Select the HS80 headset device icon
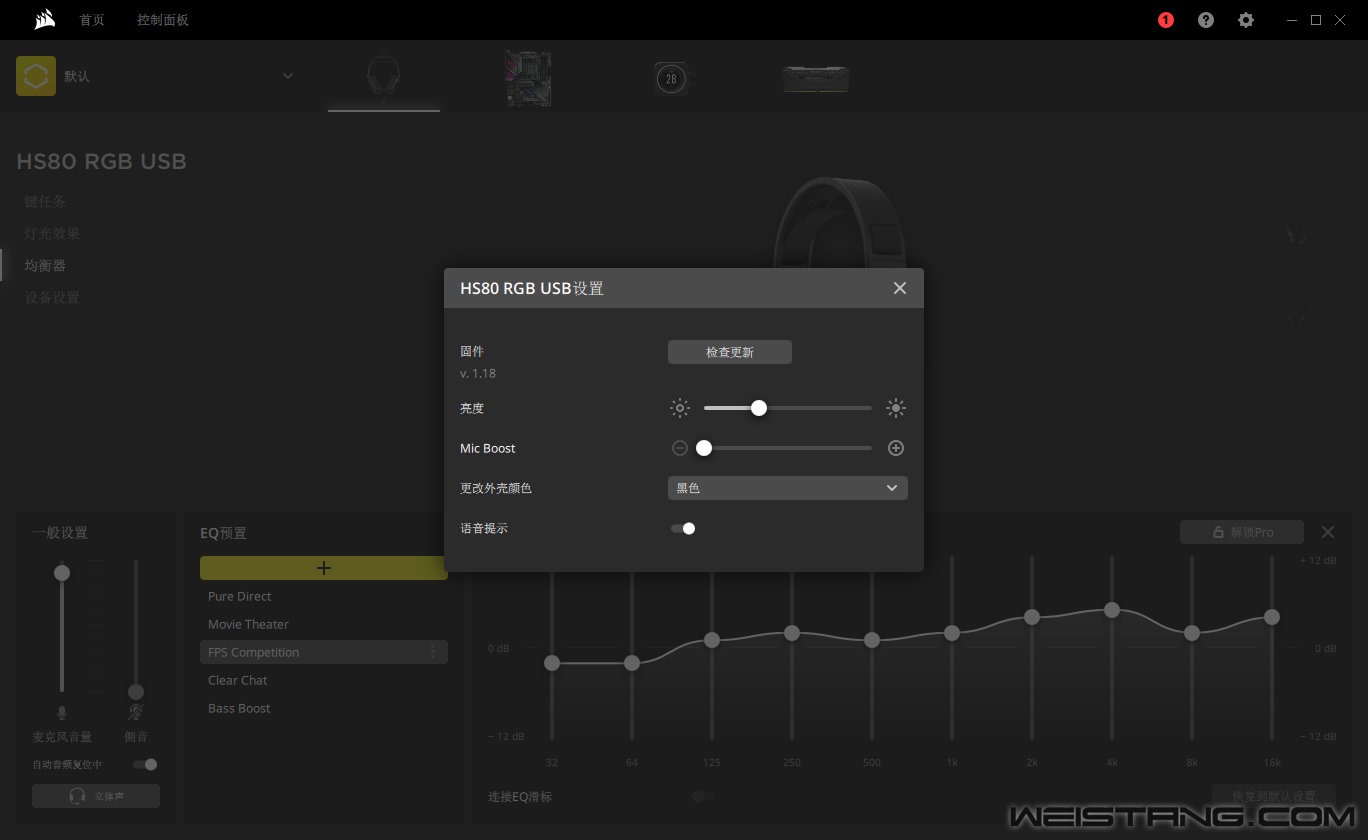This screenshot has width=1368, height=840. (384, 78)
